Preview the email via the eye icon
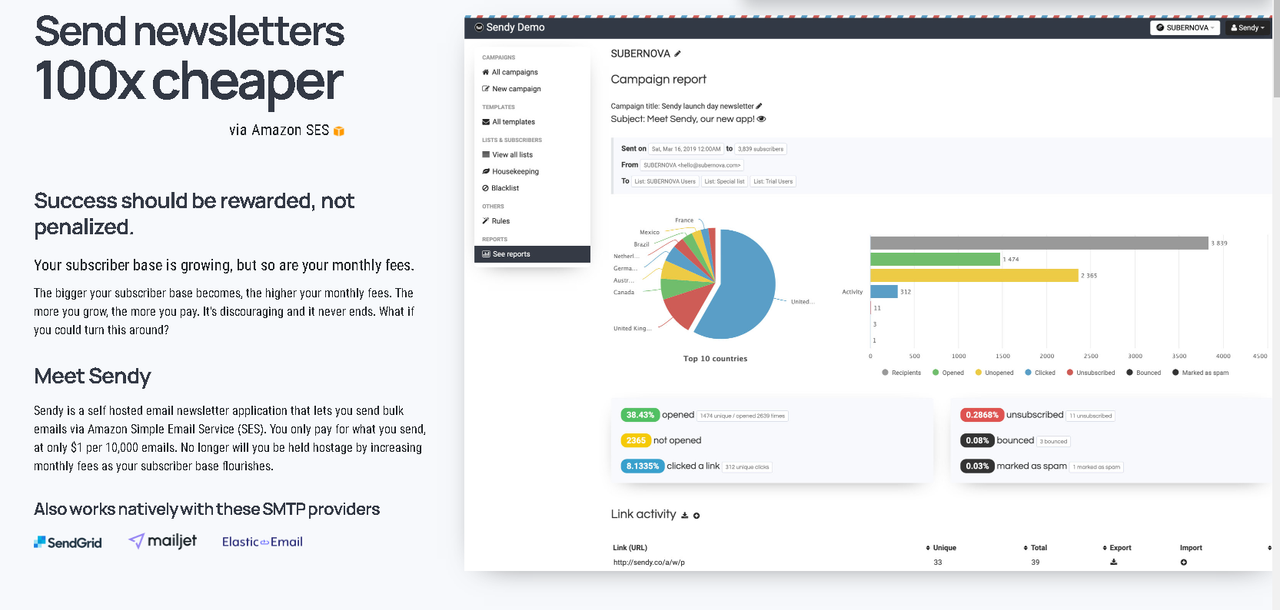This screenshot has width=1280, height=610. pos(762,119)
